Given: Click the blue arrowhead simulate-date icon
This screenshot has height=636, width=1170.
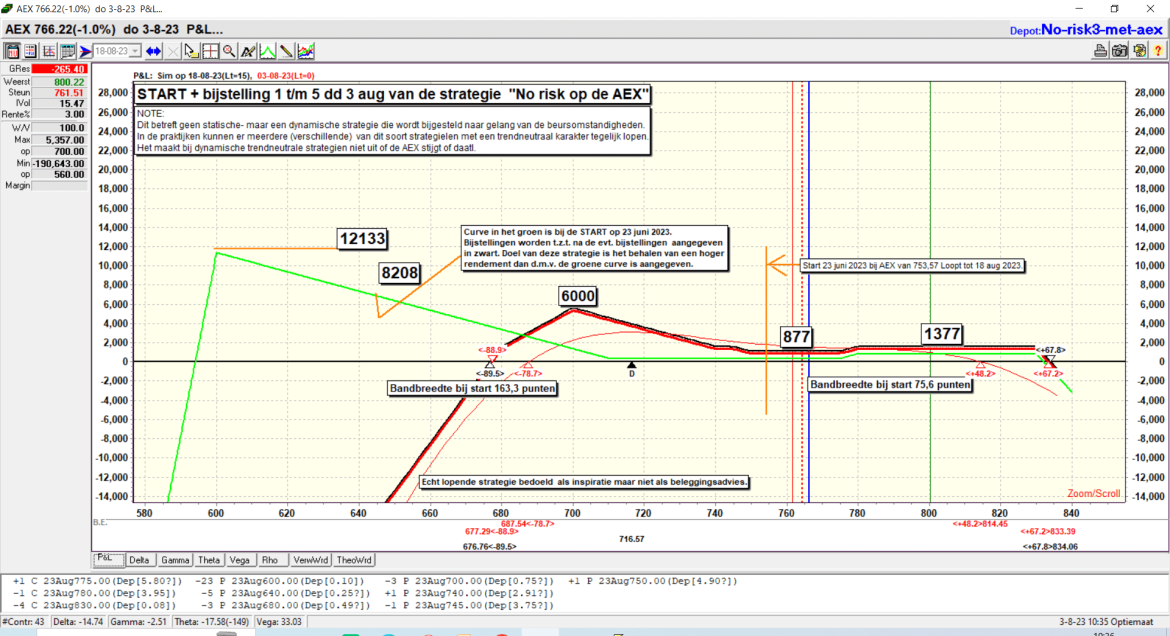Looking at the screenshot, I should (86, 52).
